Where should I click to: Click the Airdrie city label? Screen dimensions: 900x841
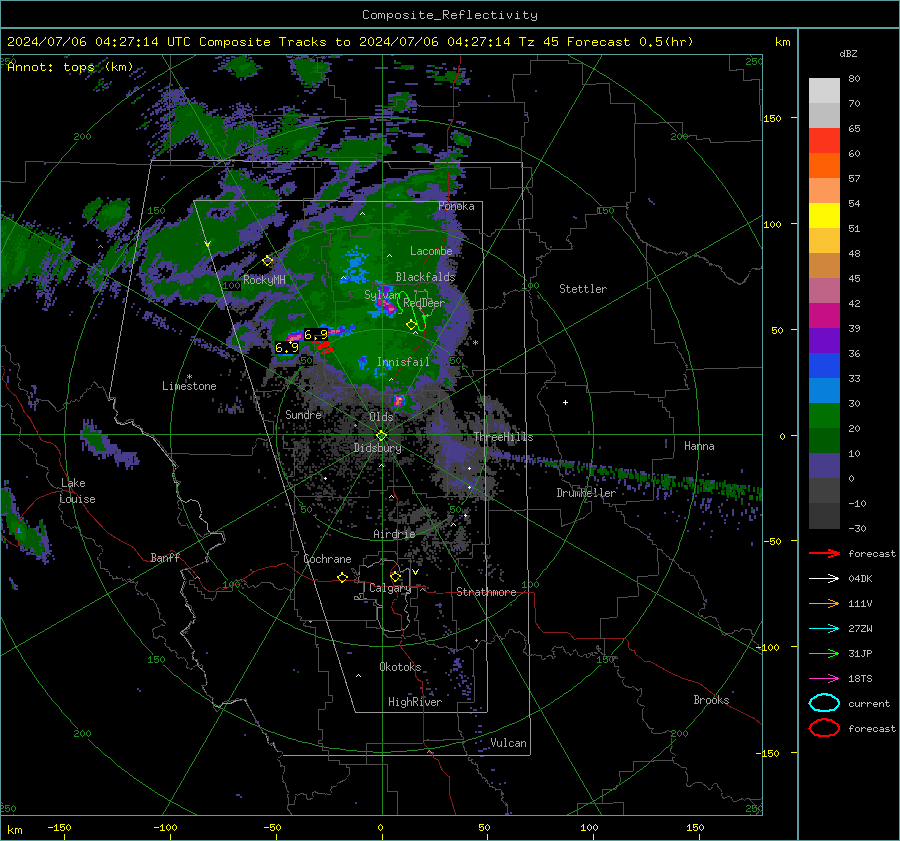(x=394, y=534)
